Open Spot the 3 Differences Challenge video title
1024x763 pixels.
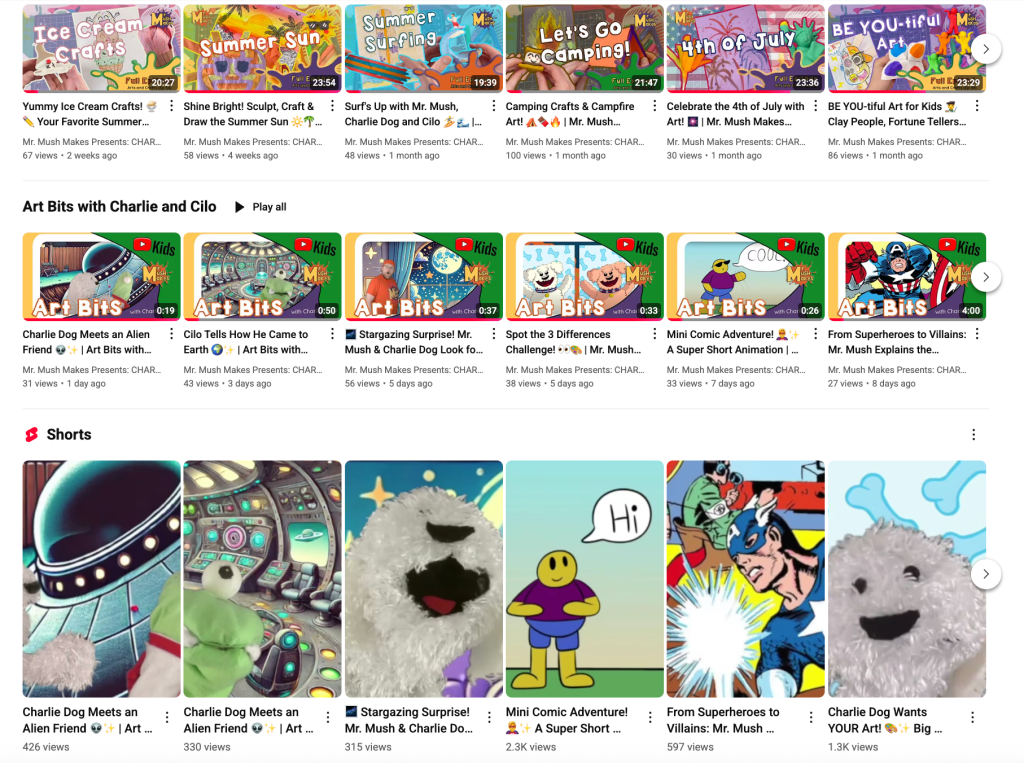(x=573, y=342)
